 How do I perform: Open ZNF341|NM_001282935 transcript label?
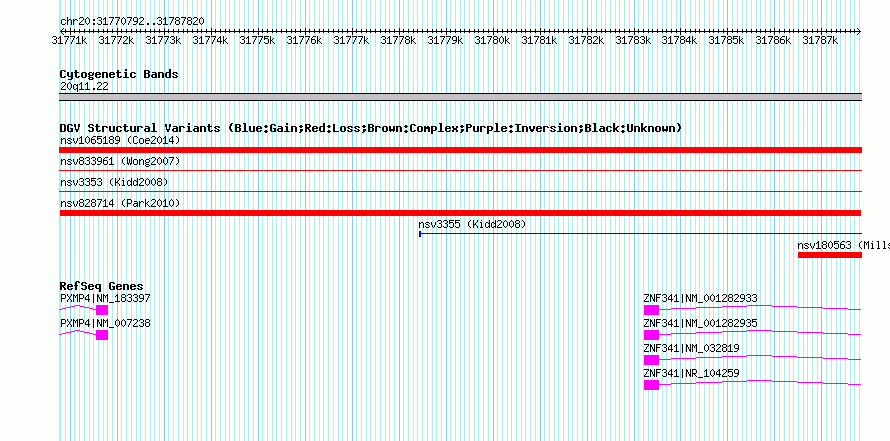coord(700,323)
